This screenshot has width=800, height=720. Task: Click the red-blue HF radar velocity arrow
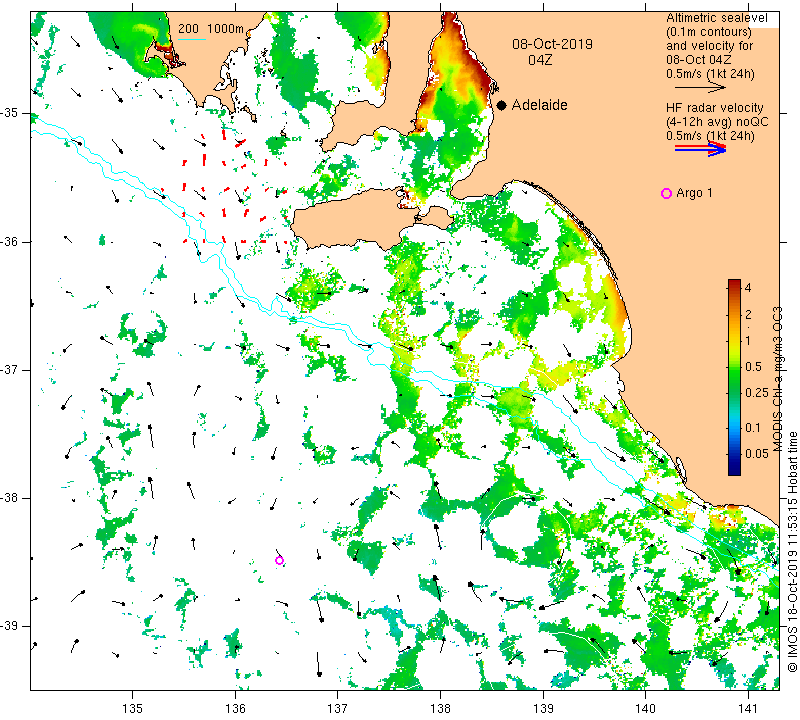coord(700,149)
